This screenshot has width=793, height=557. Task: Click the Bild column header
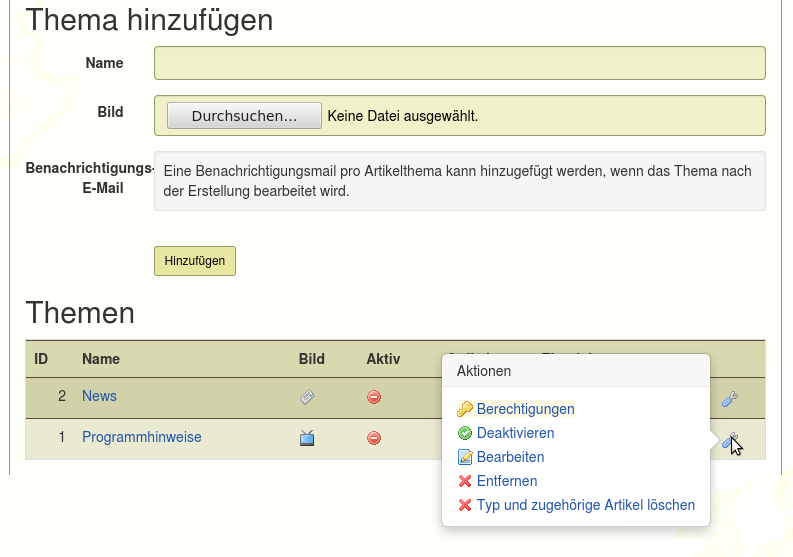312,359
